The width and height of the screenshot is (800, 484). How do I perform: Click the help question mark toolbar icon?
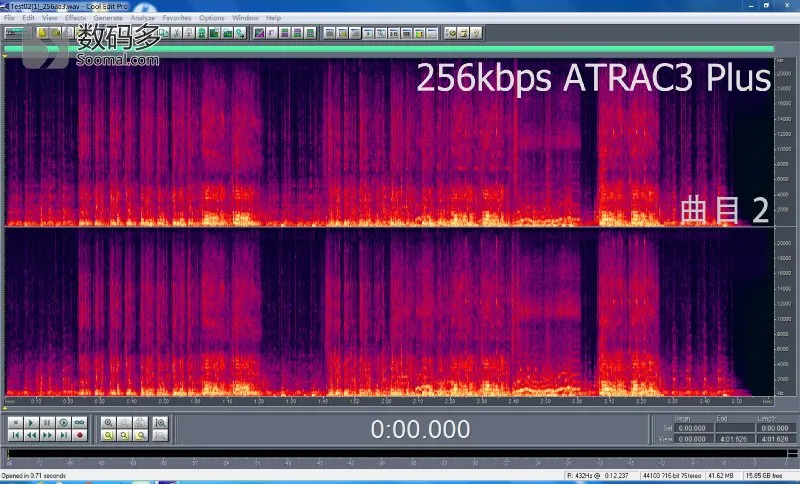(x=476, y=33)
